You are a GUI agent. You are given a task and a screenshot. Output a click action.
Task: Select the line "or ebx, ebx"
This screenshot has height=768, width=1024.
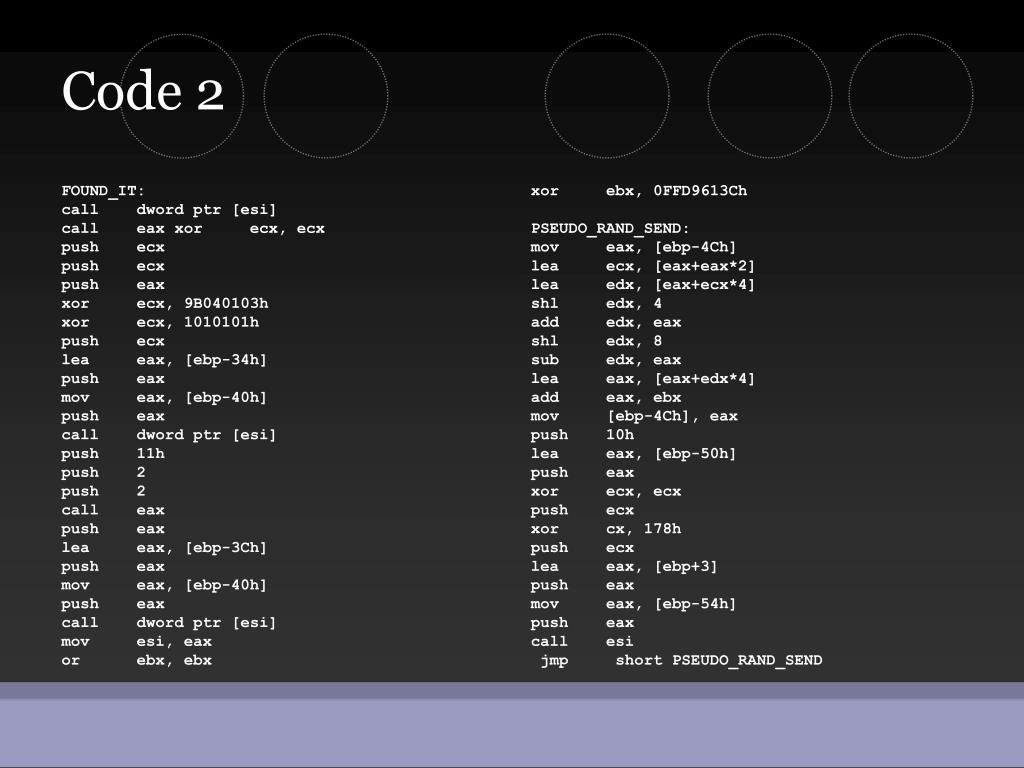coord(136,660)
